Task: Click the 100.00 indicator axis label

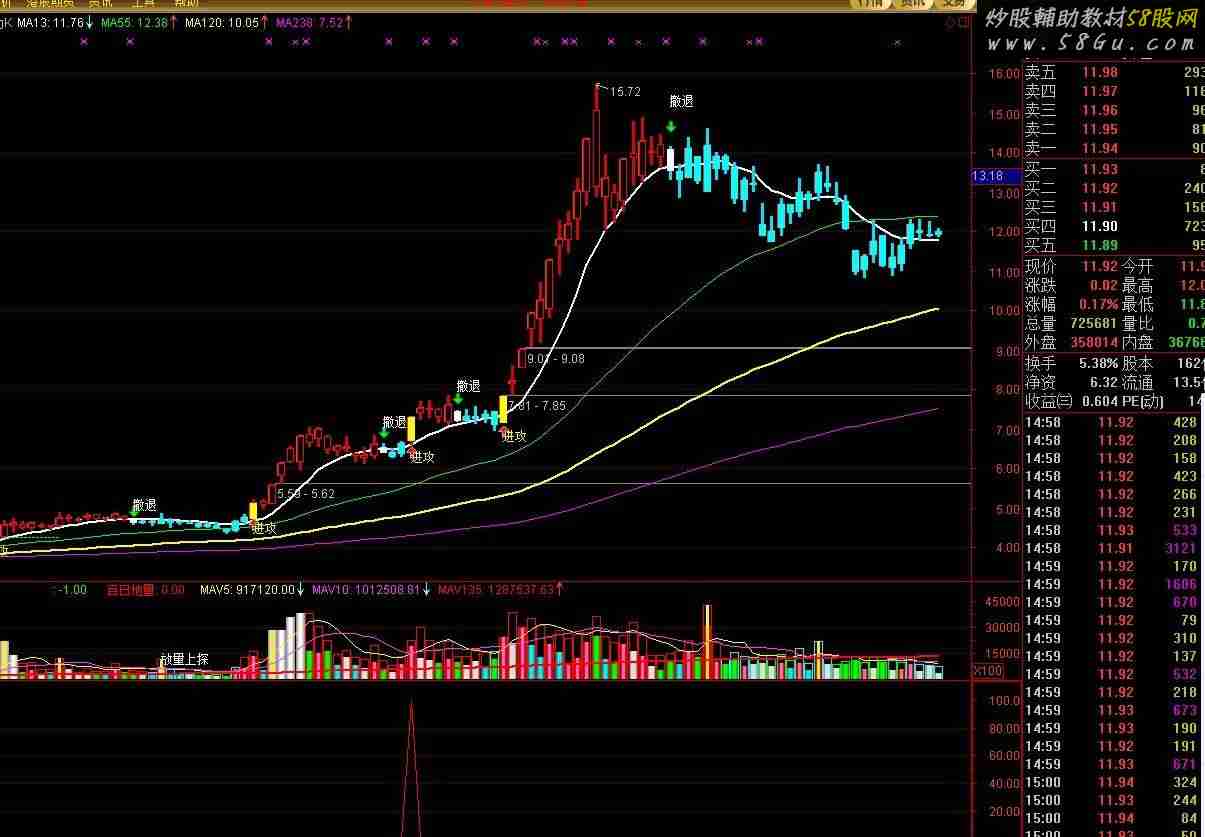Action: coord(1004,701)
